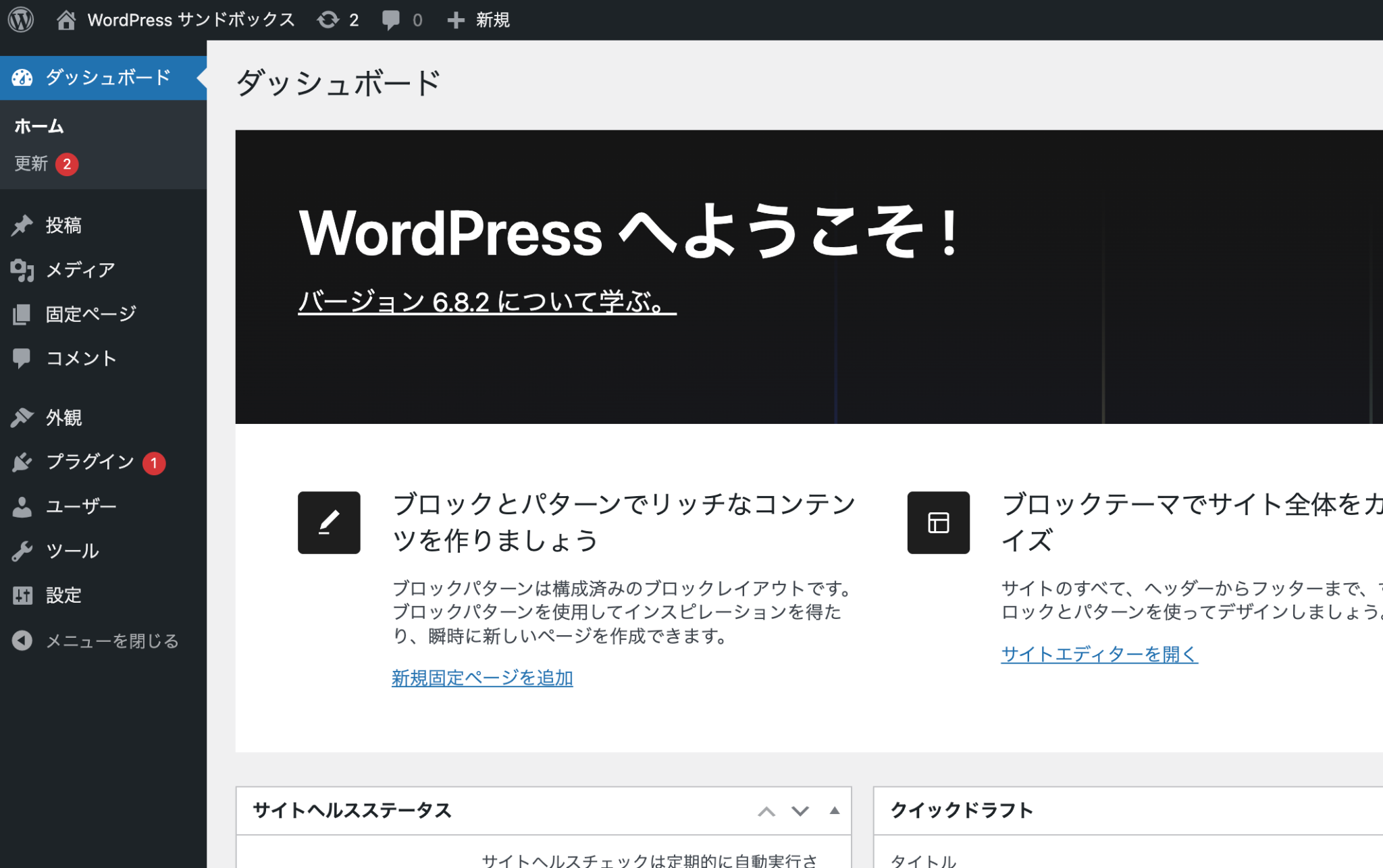Screen dimensions: 1383x868
Task: Open 更新 showing 2 pending updates
Action: point(30,163)
